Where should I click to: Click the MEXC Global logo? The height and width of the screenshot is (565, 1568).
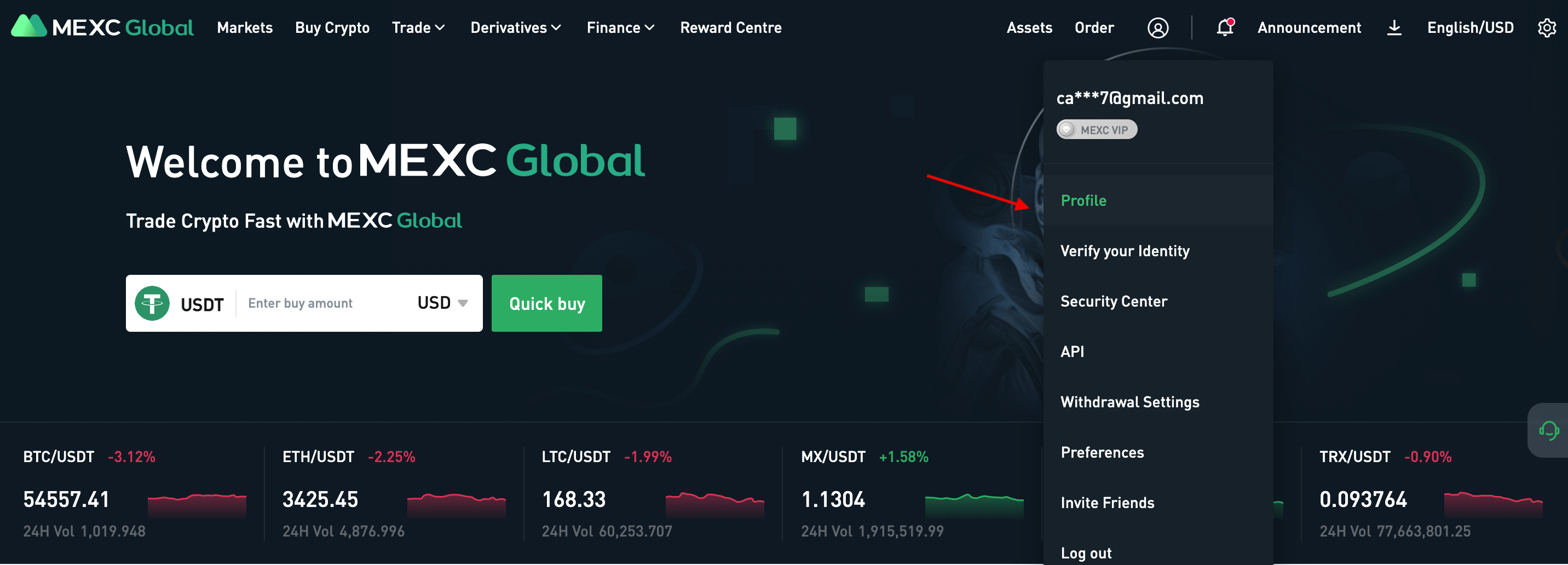[102, 27]
